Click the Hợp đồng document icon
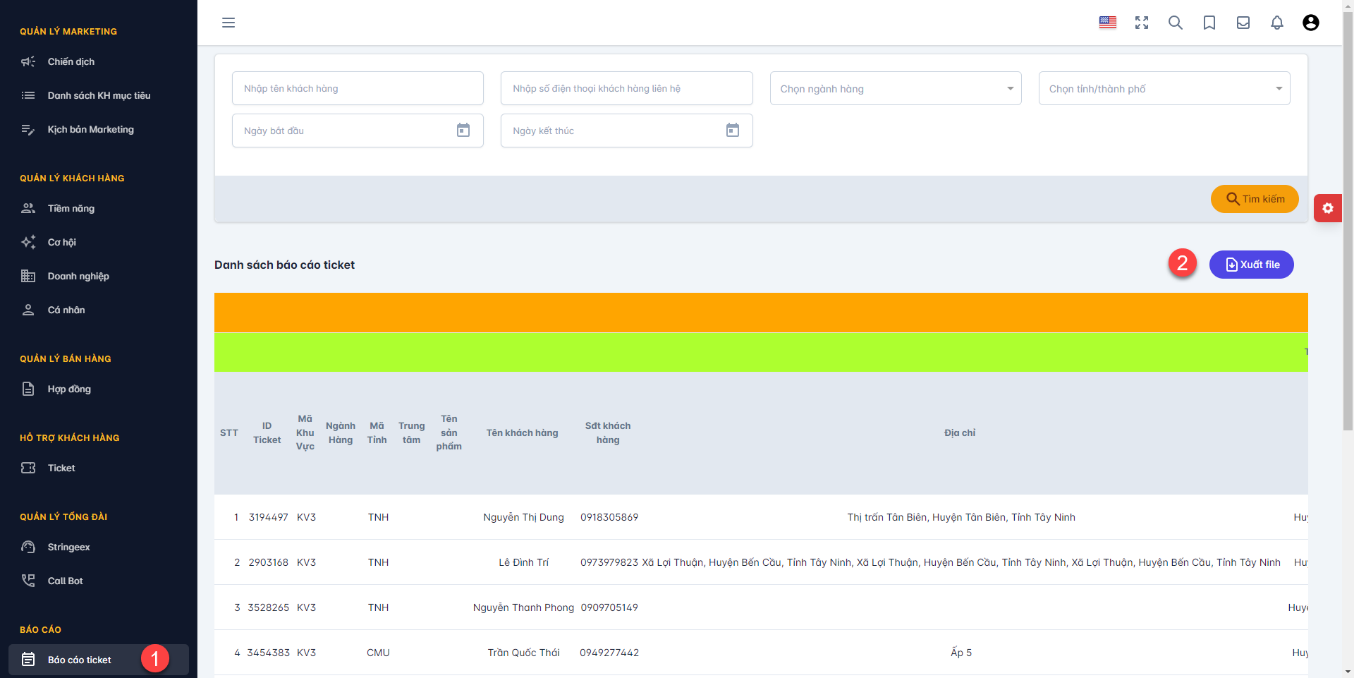Screen dimensions: 1354x678 pyautogui.click(x=28, y=390)
